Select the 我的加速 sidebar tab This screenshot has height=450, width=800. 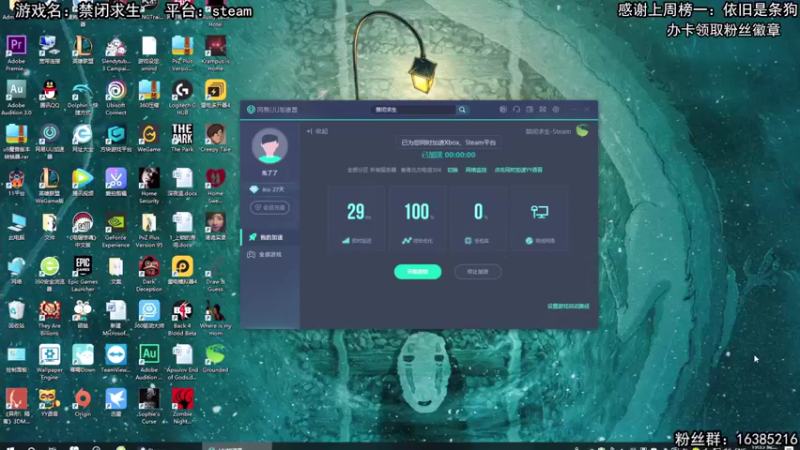[270, 237]
